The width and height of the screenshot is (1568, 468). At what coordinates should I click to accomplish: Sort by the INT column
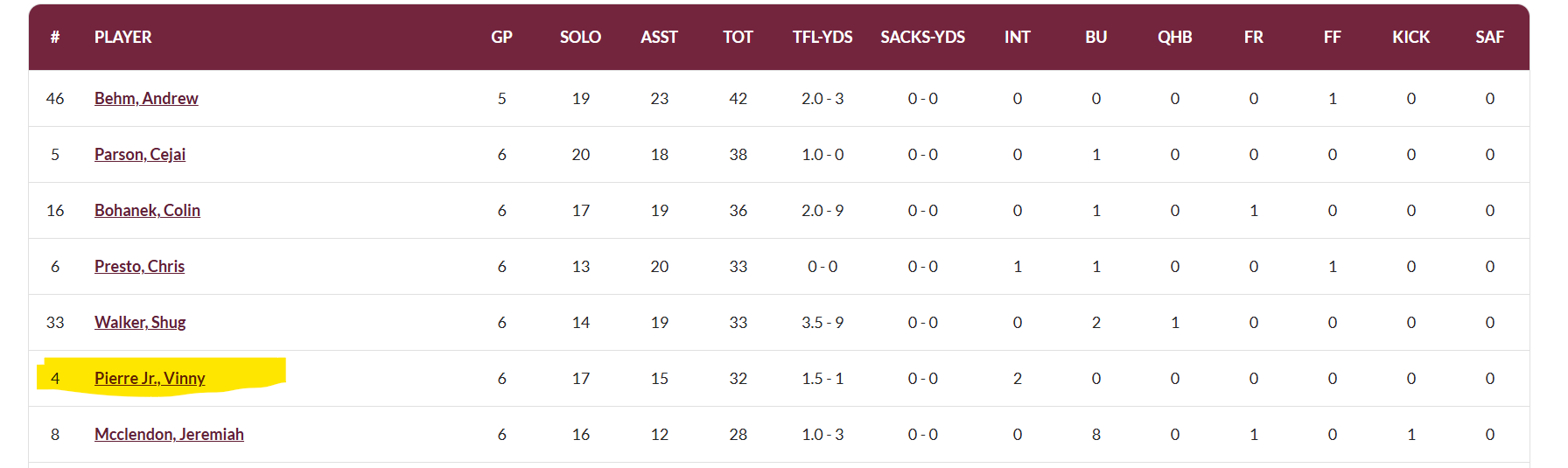coord(1017,38)
